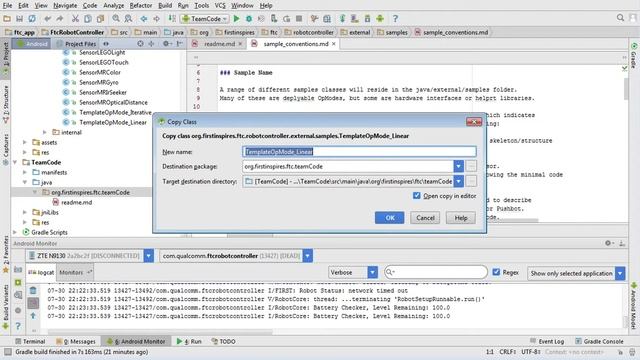Viewport: 640px width, 360px height.
Task: Click the logcat horizontal scrollbar
Action: [x=160, y=332]
